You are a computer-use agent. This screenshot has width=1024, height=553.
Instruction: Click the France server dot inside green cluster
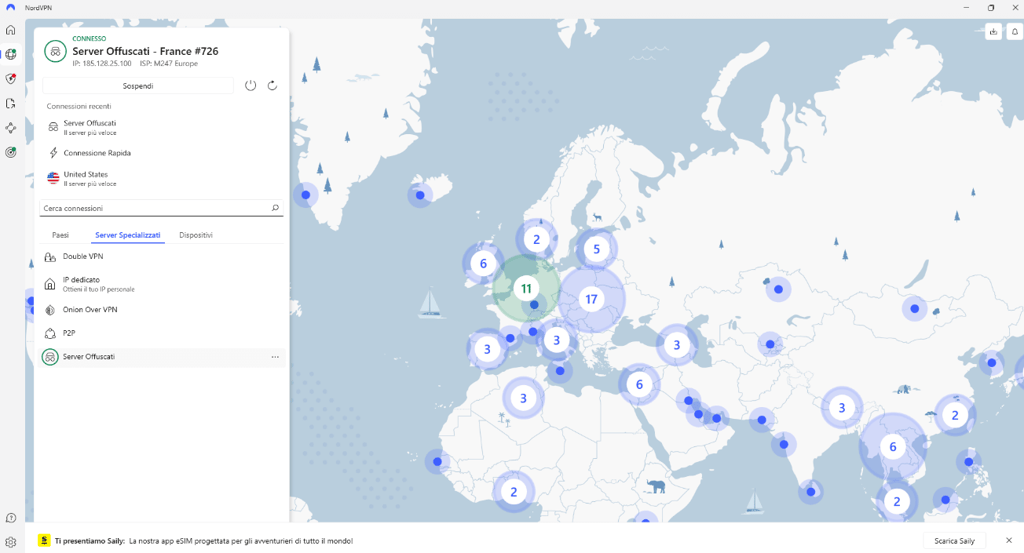(534, 305)
